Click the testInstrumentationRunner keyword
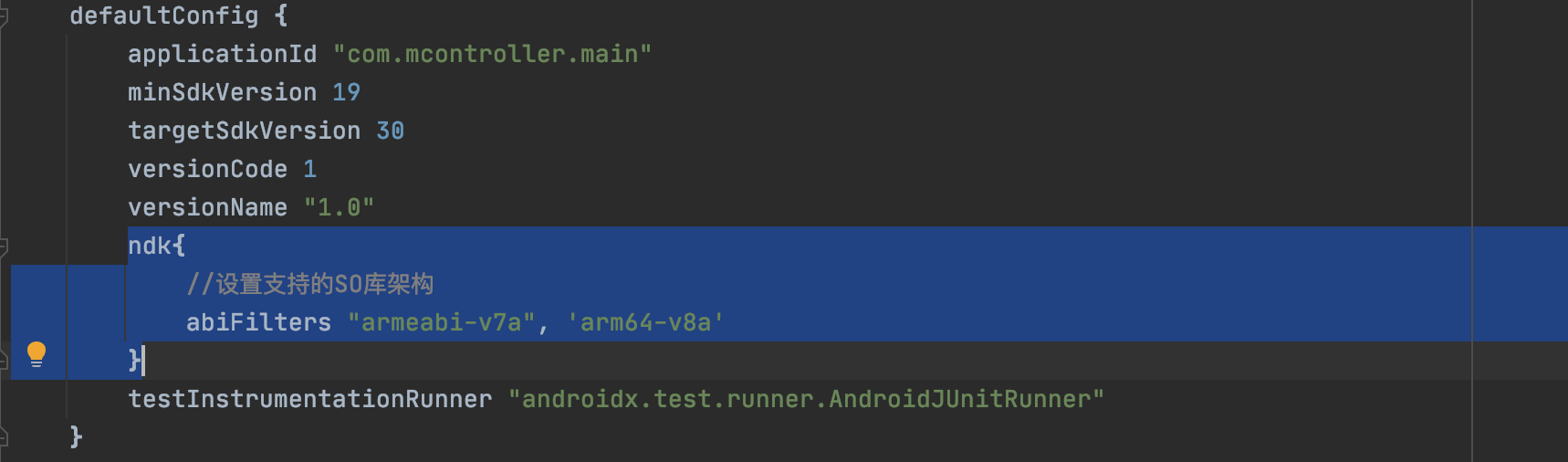1568x462 pixels. click(309, 399)
